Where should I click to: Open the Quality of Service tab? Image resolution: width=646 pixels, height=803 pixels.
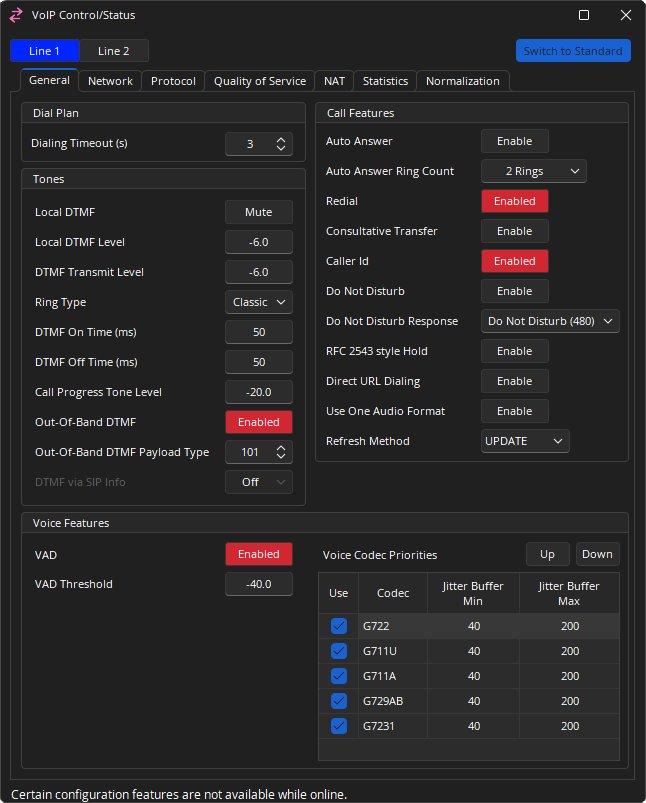point(260,81)
